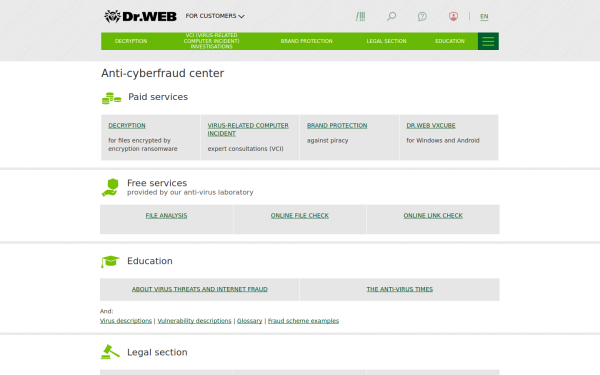Open The Anti-Virus Times link
This screenshot has height=375, width=600.
pyautogui.click(x=399, y=289)
